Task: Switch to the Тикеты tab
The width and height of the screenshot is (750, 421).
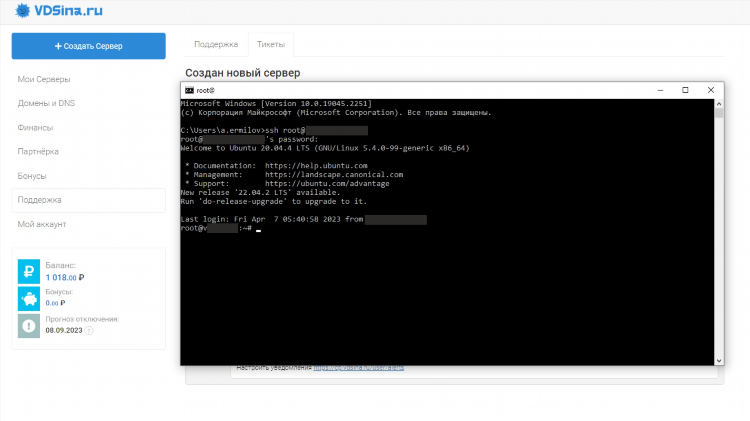Action: pos(271,44)
